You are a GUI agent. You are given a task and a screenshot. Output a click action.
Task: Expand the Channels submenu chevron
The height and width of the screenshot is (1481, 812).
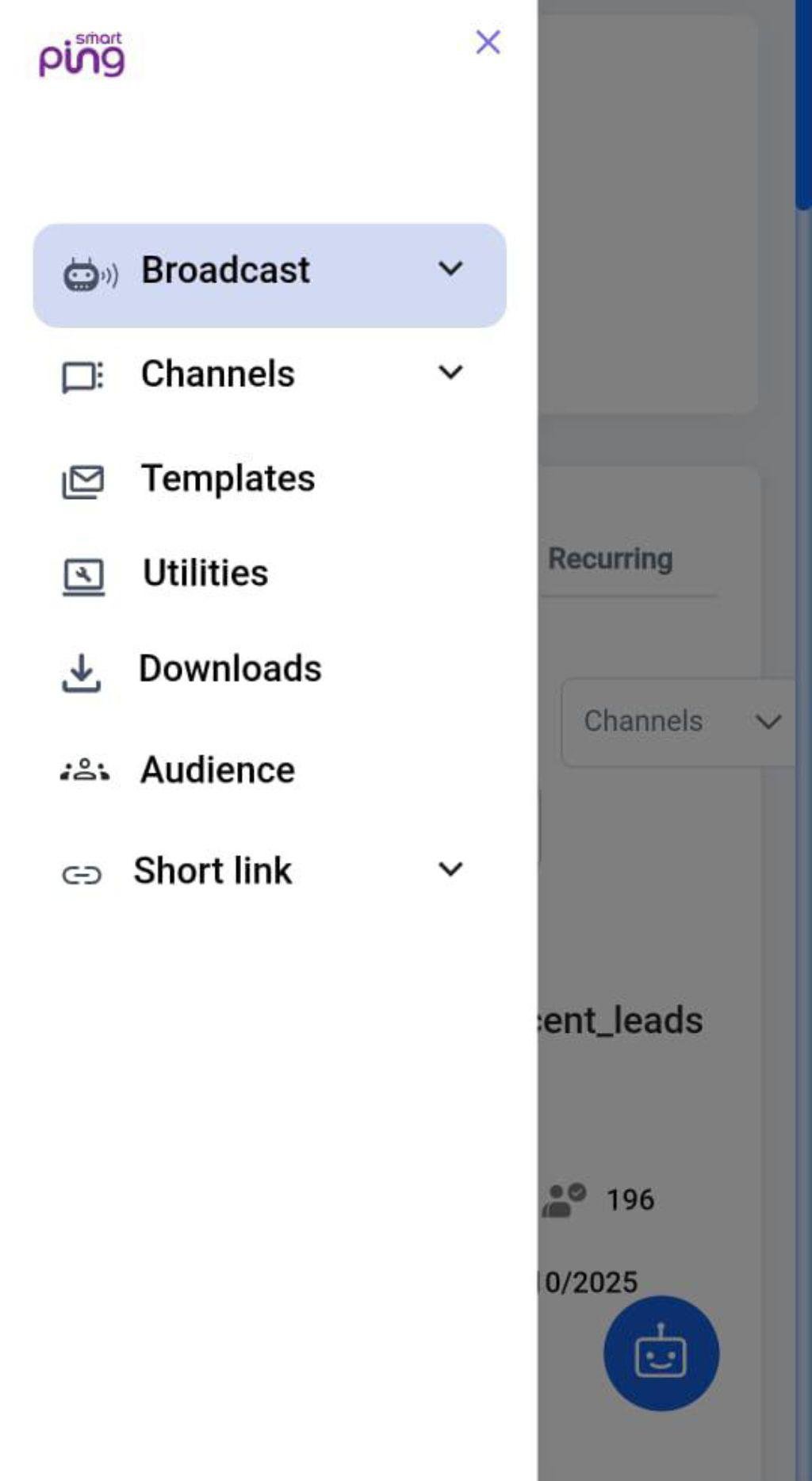tap(450, 372)
